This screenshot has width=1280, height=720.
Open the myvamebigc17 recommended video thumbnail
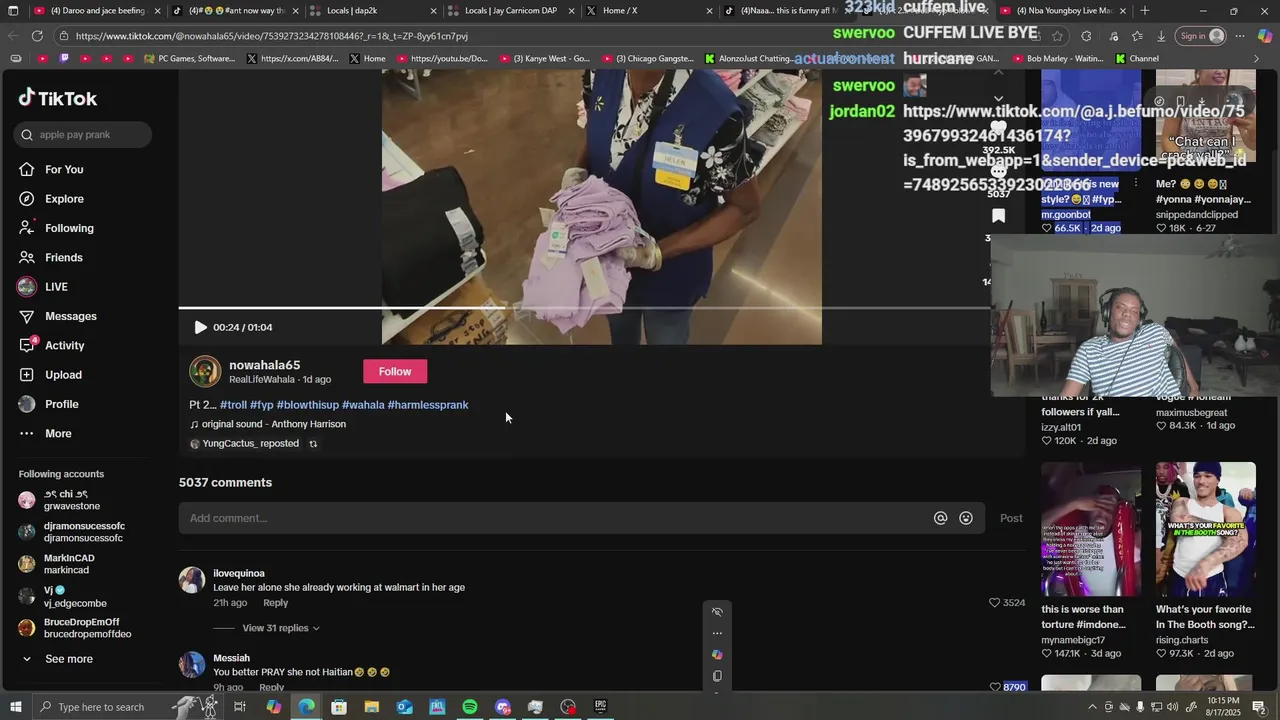click(1091, 529)
